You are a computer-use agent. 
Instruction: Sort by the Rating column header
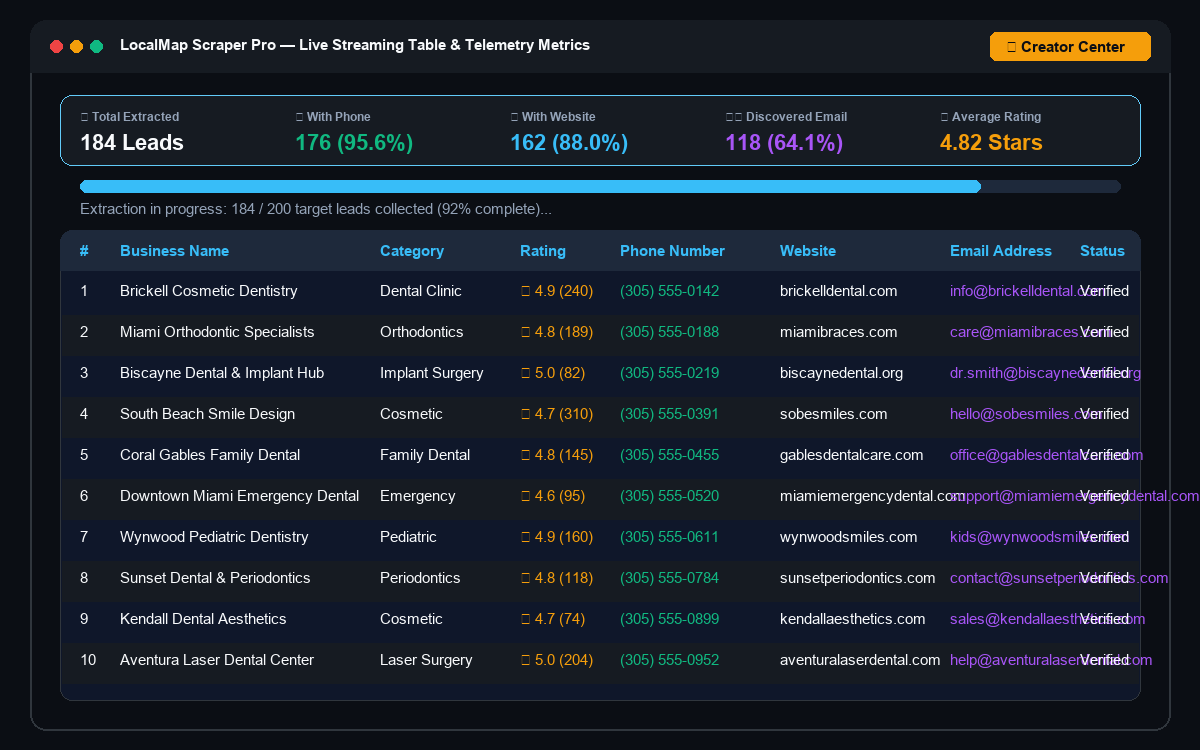tap(543, 251)
